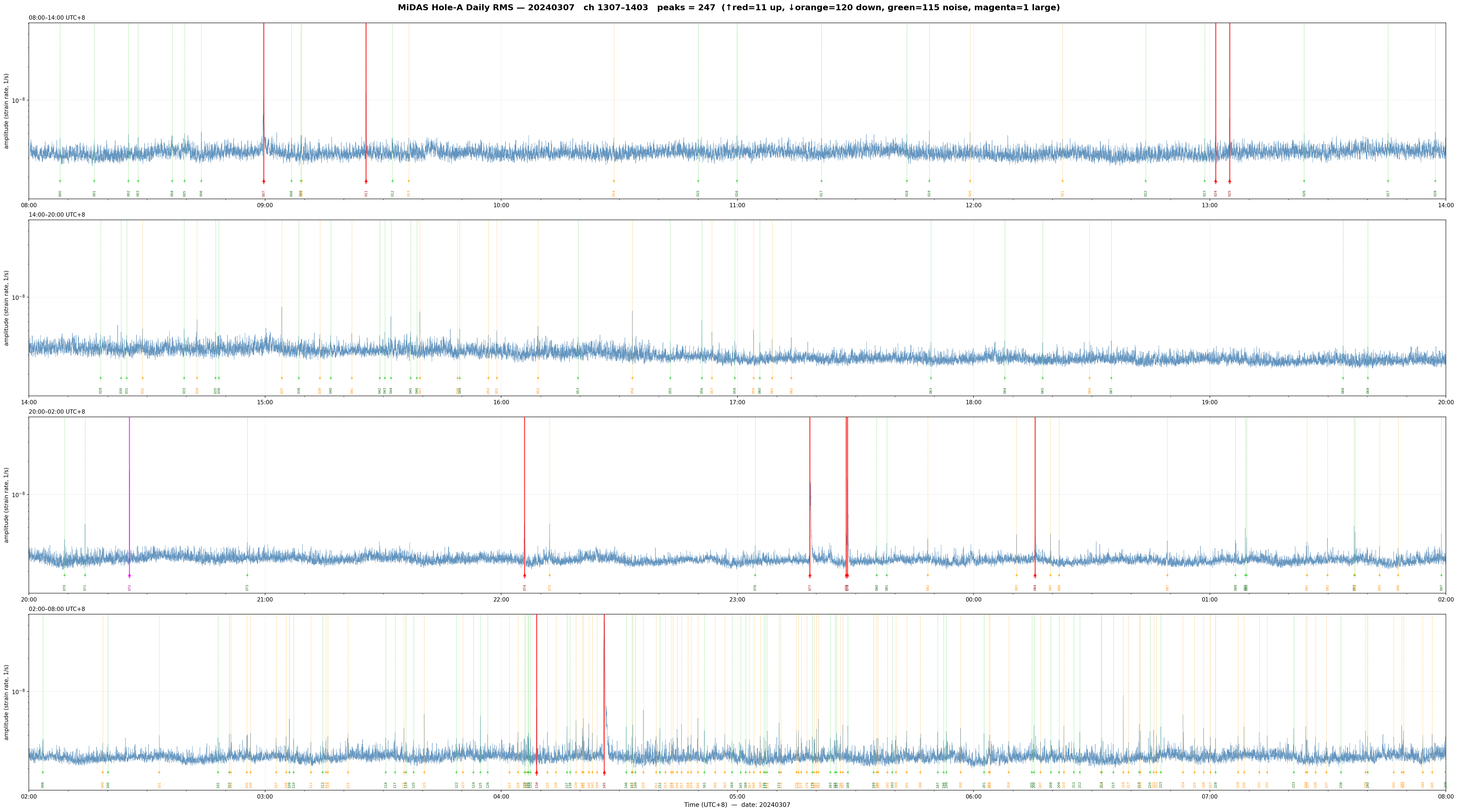Viewport: 1458px width, 812px height.
Task: Click the green noise marker above label 000
Action: pyautogui.click(x=60, y=181)
